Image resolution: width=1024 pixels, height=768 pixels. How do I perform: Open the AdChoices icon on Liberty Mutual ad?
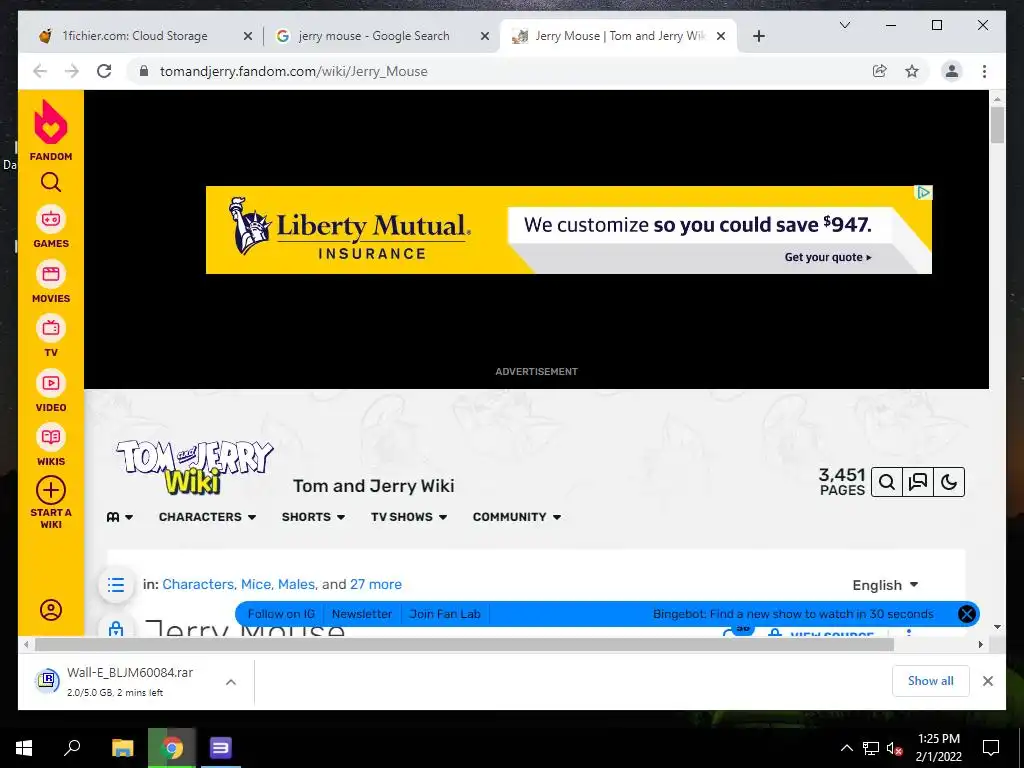tap(923, 193)
